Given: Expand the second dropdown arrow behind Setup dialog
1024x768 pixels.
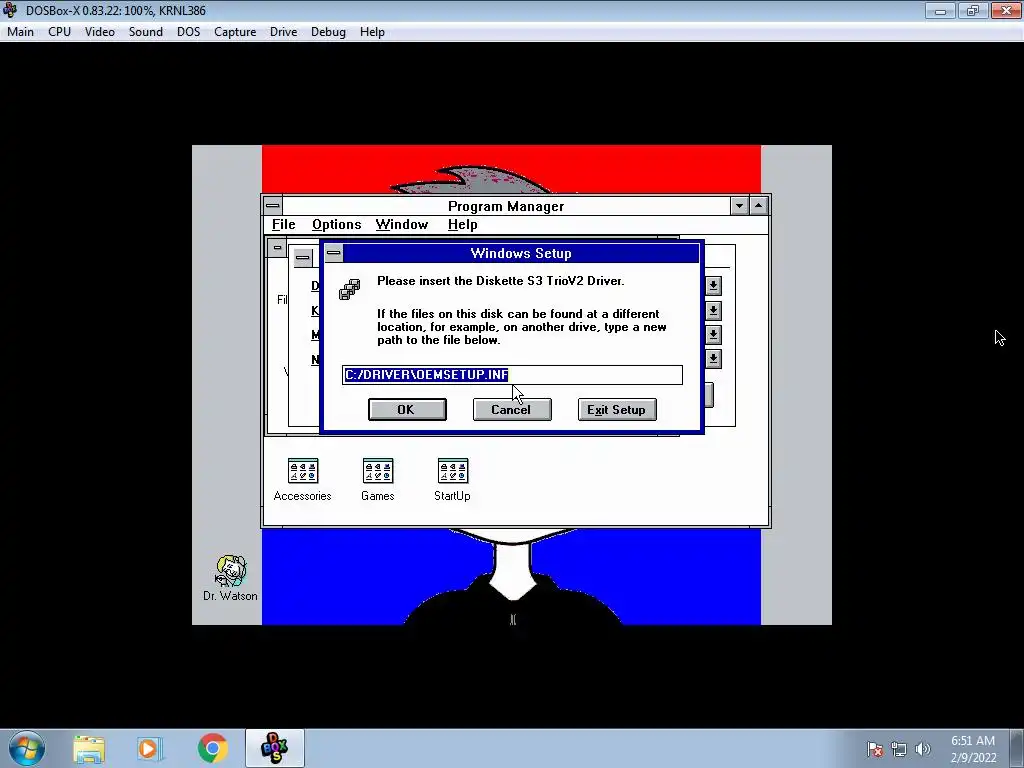Looking at the screenshot, I should 713,310.
